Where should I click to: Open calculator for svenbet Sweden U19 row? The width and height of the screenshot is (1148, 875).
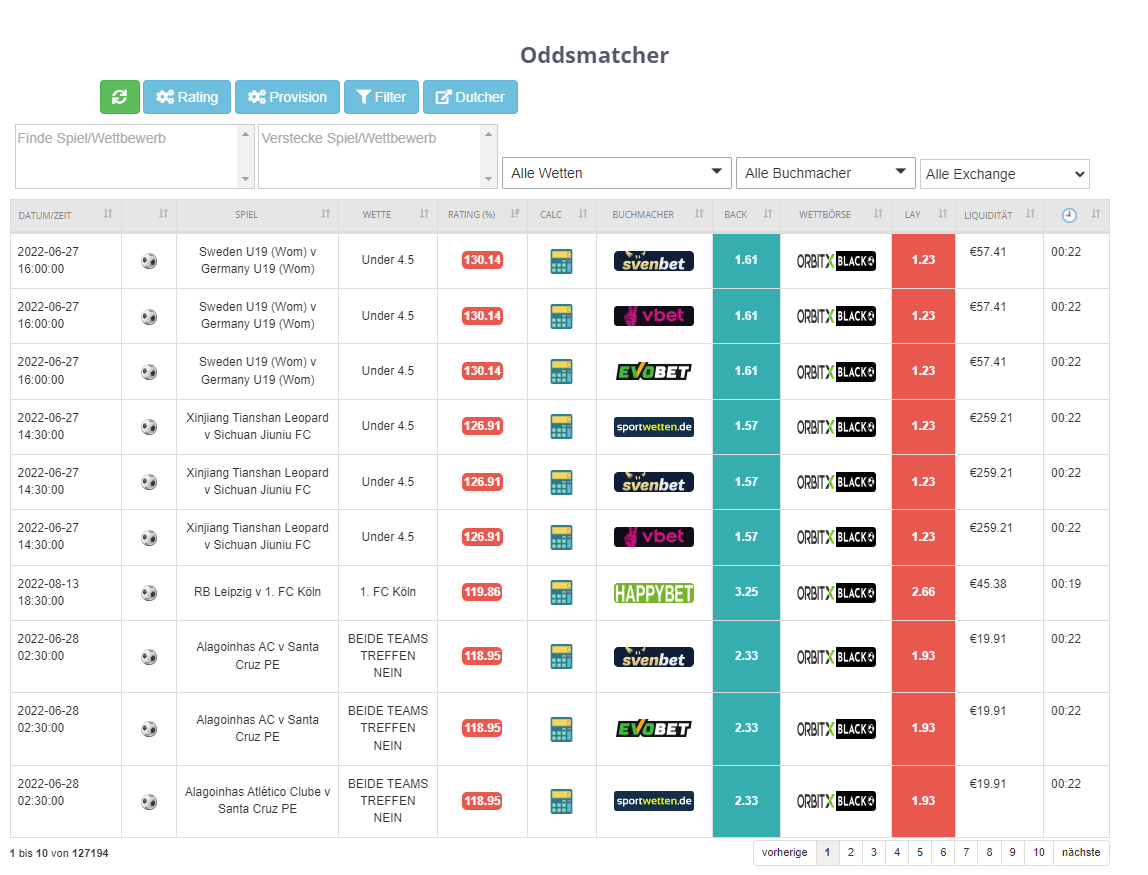(561, 261)
